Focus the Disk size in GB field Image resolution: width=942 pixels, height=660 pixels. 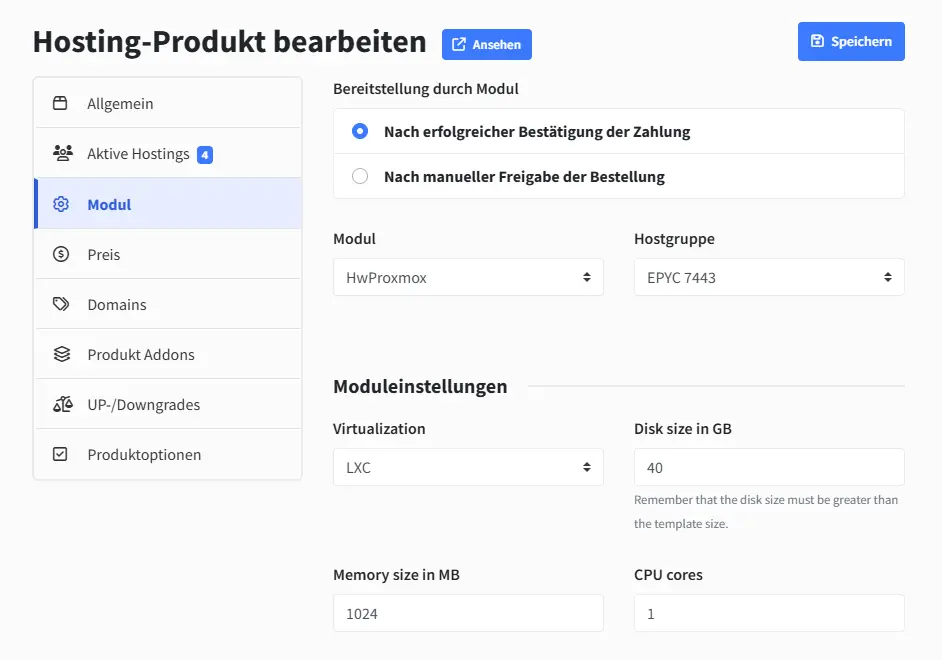point(769,467)
